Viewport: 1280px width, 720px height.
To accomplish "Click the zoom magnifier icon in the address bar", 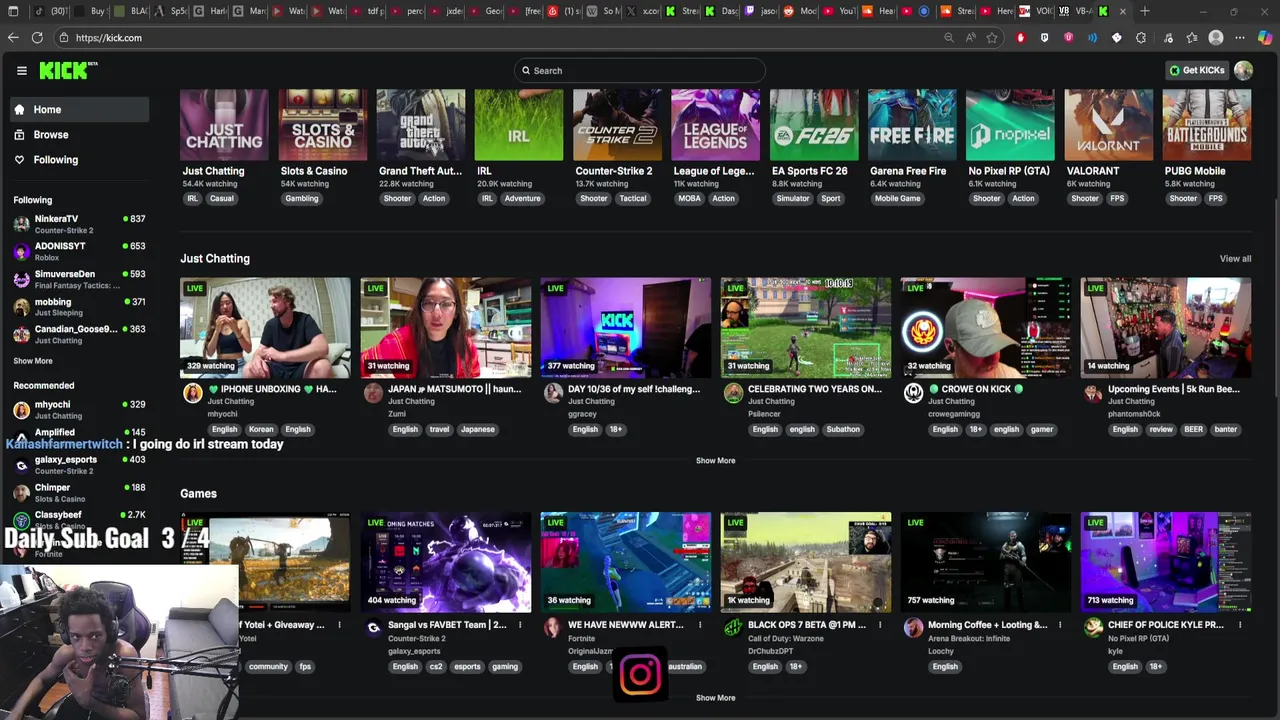I will pos(949,38).
